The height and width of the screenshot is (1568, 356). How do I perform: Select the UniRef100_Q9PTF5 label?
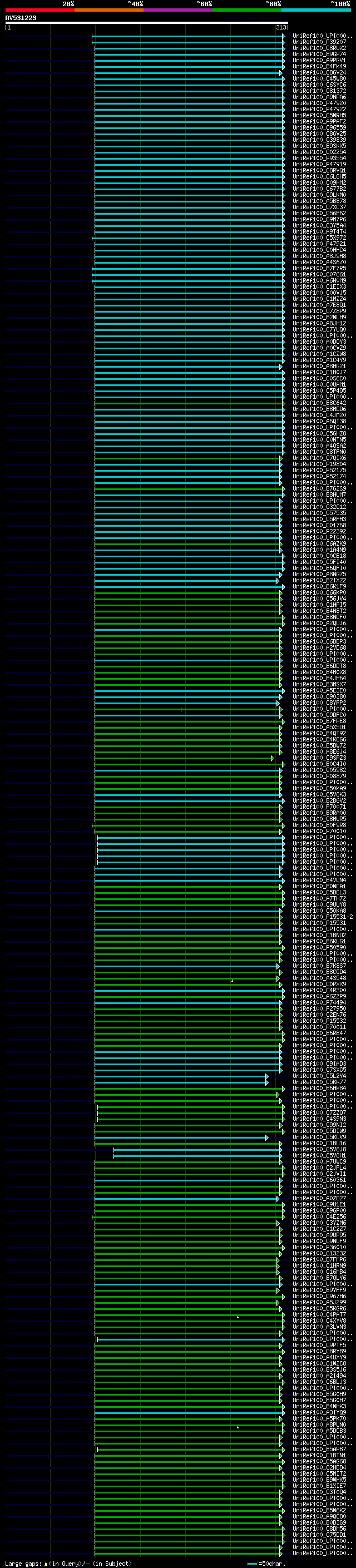pyautogui.click(x=319, y=1345)
